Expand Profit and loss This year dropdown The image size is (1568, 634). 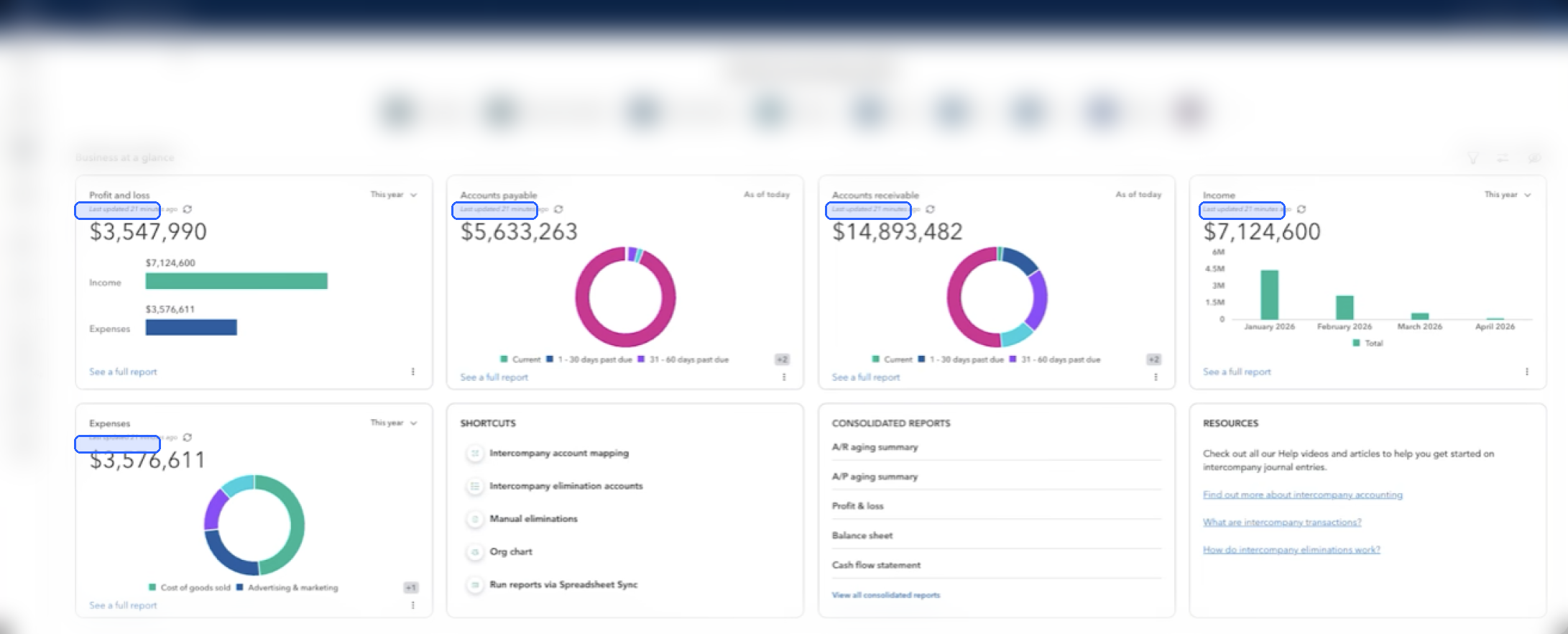click(x=393, y=195)
